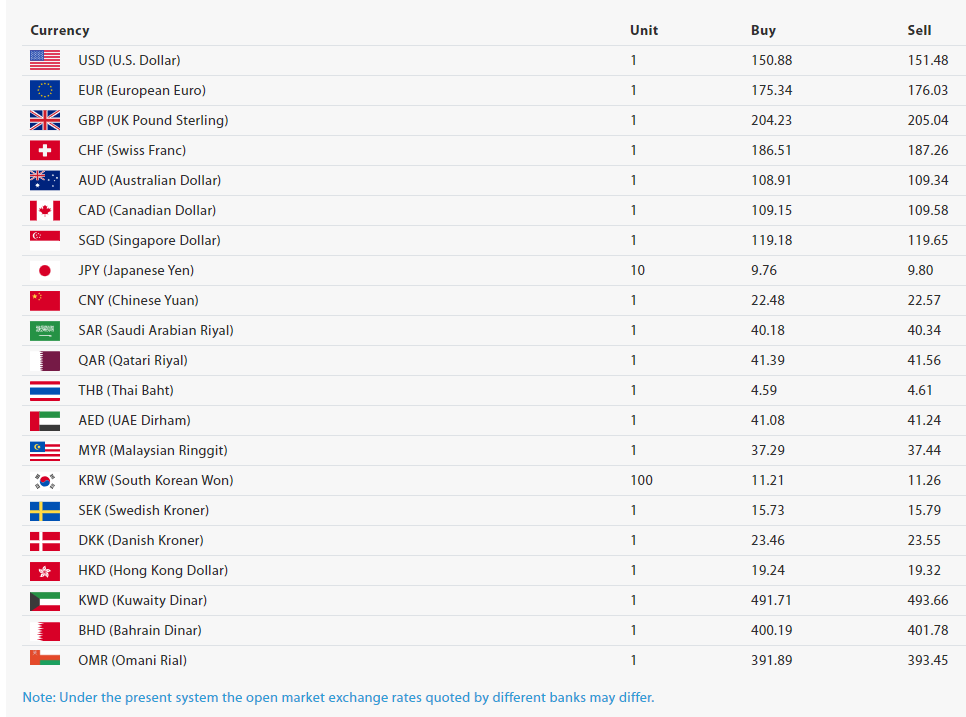Click the note about open market exchange rates
966x717 pixels.
338,697
